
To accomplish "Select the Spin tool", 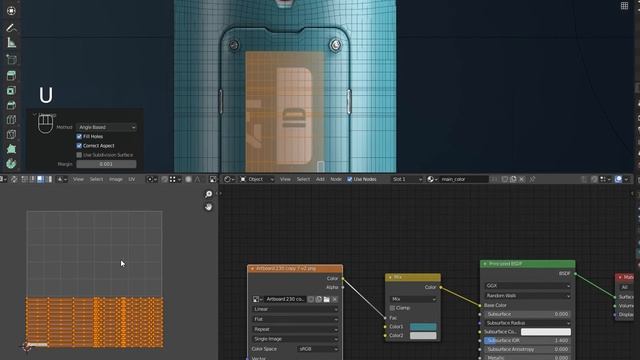I will tap(11, 164).
